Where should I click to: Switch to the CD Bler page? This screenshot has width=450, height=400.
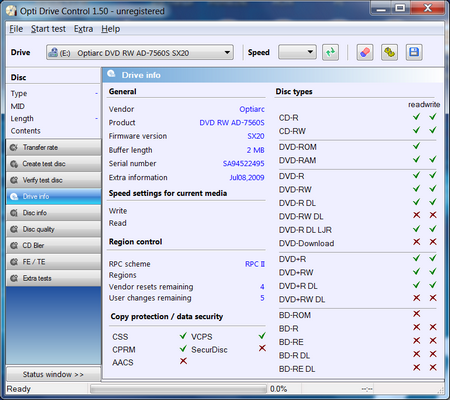[54, 245]
